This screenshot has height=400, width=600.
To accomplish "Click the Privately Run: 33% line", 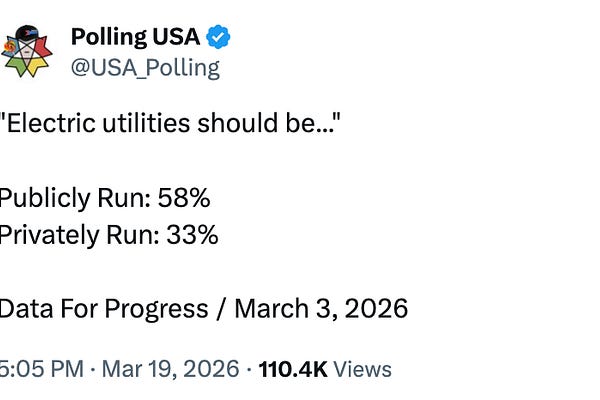I will (108, 235).
